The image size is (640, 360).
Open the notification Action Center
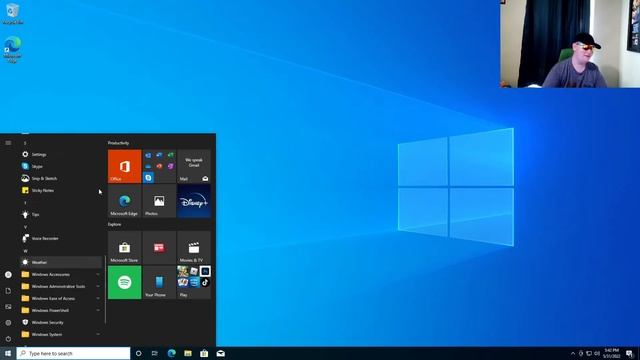coord(629,353)
